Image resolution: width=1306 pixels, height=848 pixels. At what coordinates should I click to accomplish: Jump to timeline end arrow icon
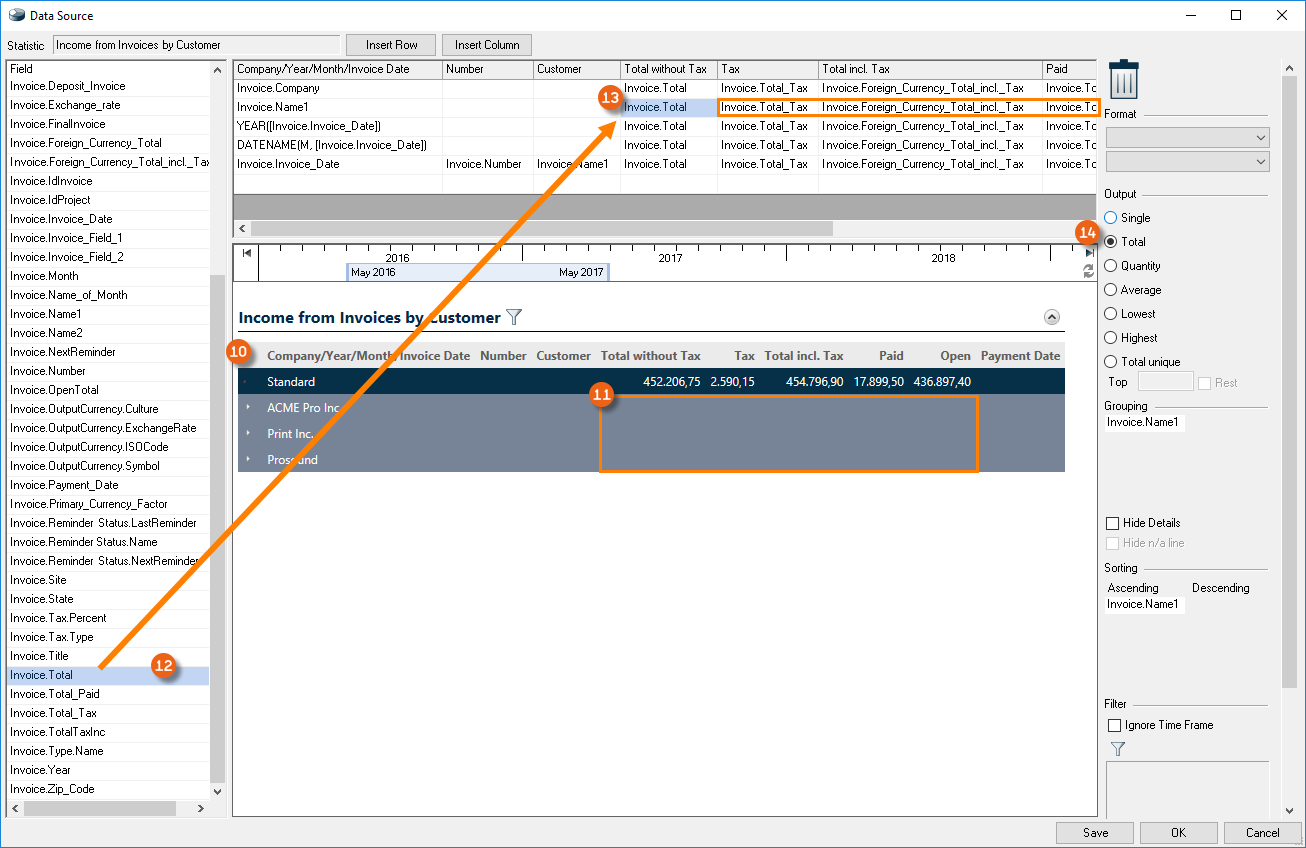pyautogui.click(x=1089, y=254)
